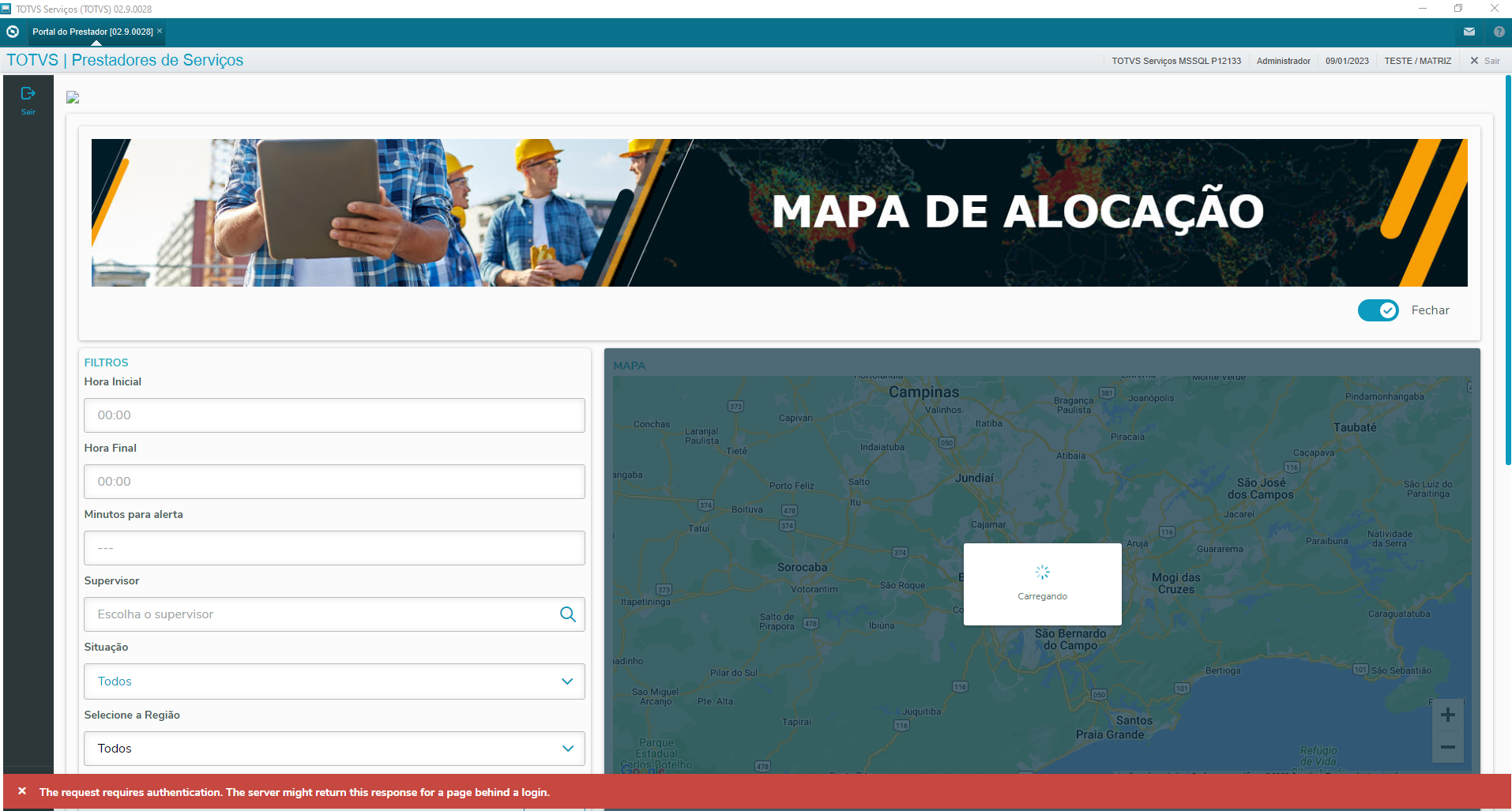Zoom out the map with minus button
Screen dimensions: 1512x811
(x=1447, y=747)
